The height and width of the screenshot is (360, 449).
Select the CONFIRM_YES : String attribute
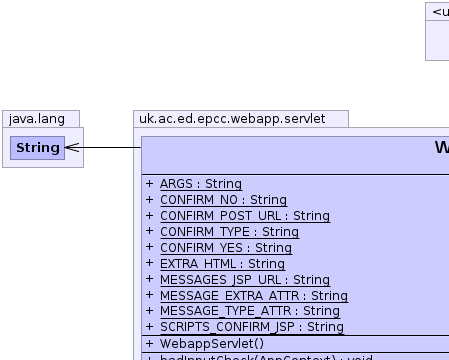[226, 248]
